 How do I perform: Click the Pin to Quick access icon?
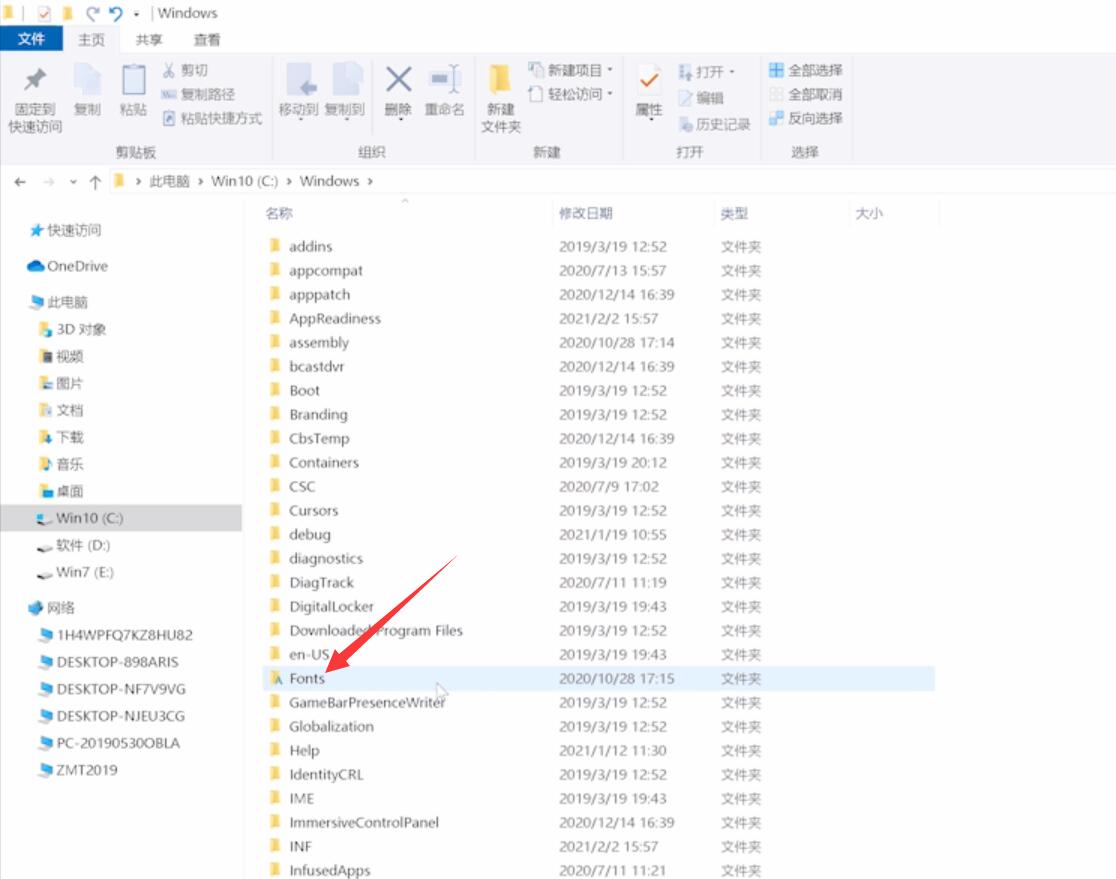pyautogui.click(x=34, y=80)
